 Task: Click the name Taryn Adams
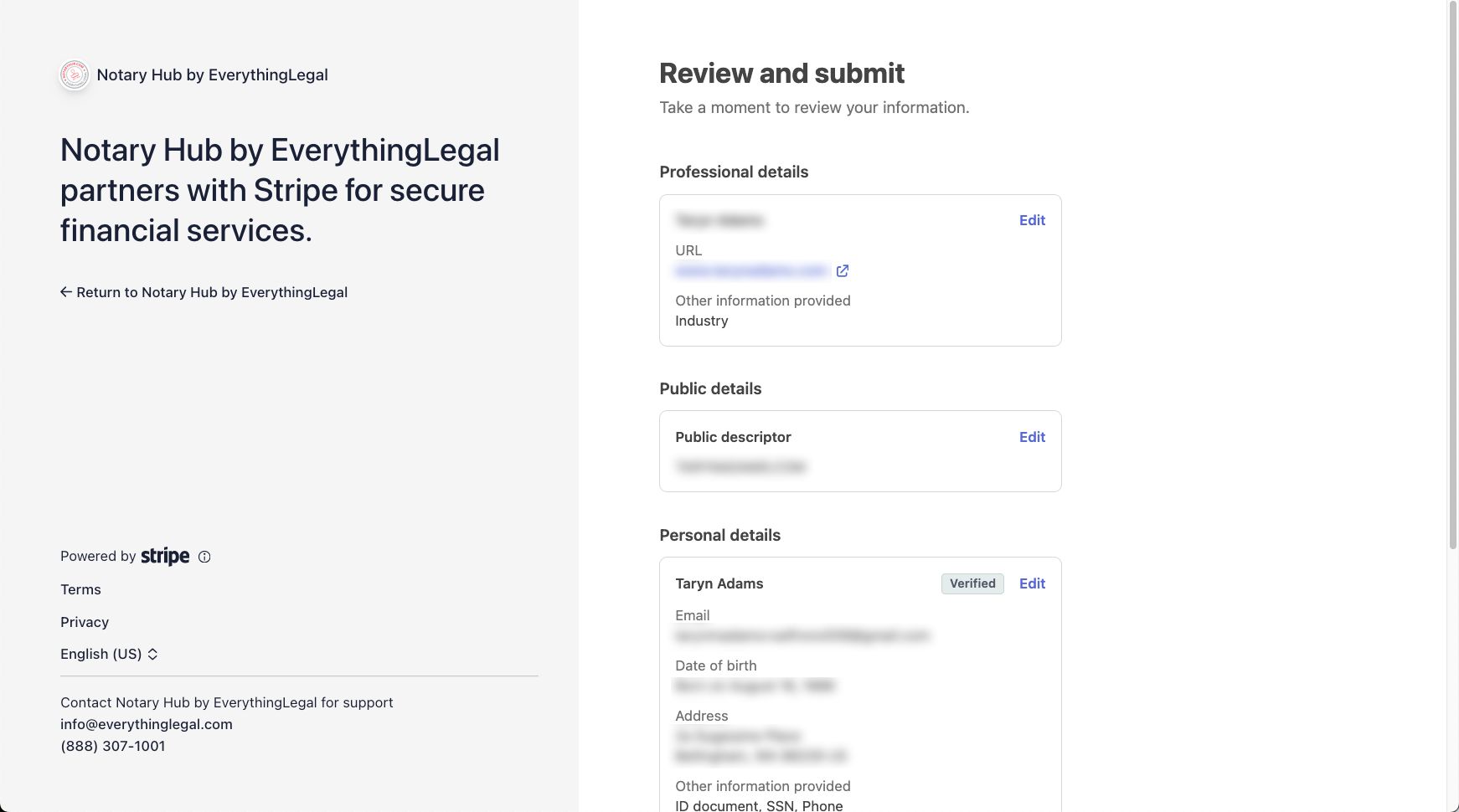[719, 583]
